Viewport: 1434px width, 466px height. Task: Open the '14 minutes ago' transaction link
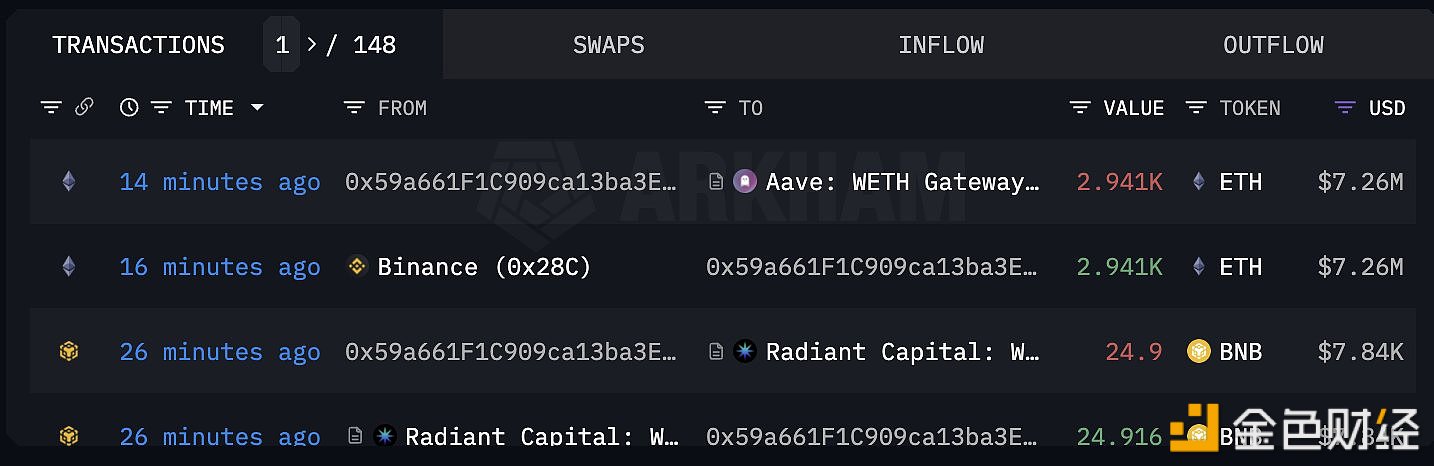click(220, 182)
